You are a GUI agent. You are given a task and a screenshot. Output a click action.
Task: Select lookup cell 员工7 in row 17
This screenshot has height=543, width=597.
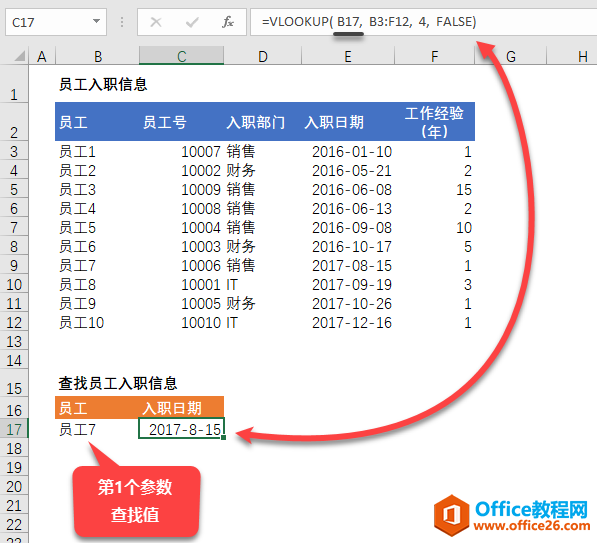pyautogui.click(x=97, y=429)
